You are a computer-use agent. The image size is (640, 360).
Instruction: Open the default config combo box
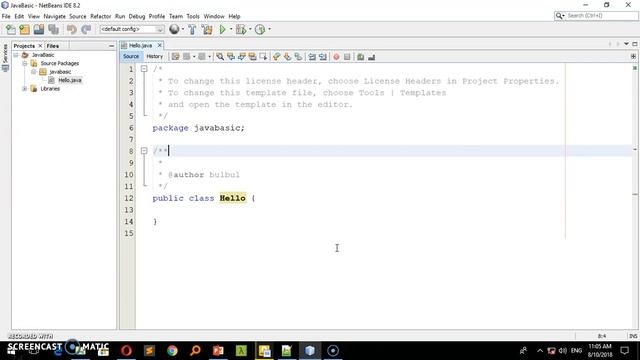(x=131, y=29)
